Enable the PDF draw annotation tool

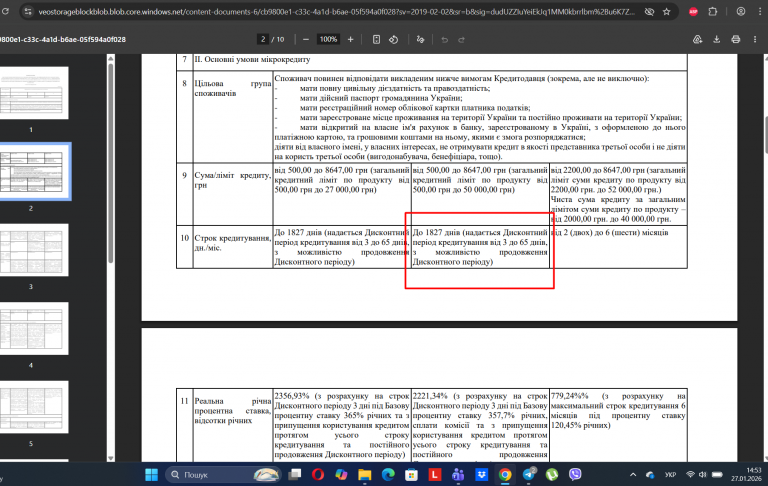(420, 39)
